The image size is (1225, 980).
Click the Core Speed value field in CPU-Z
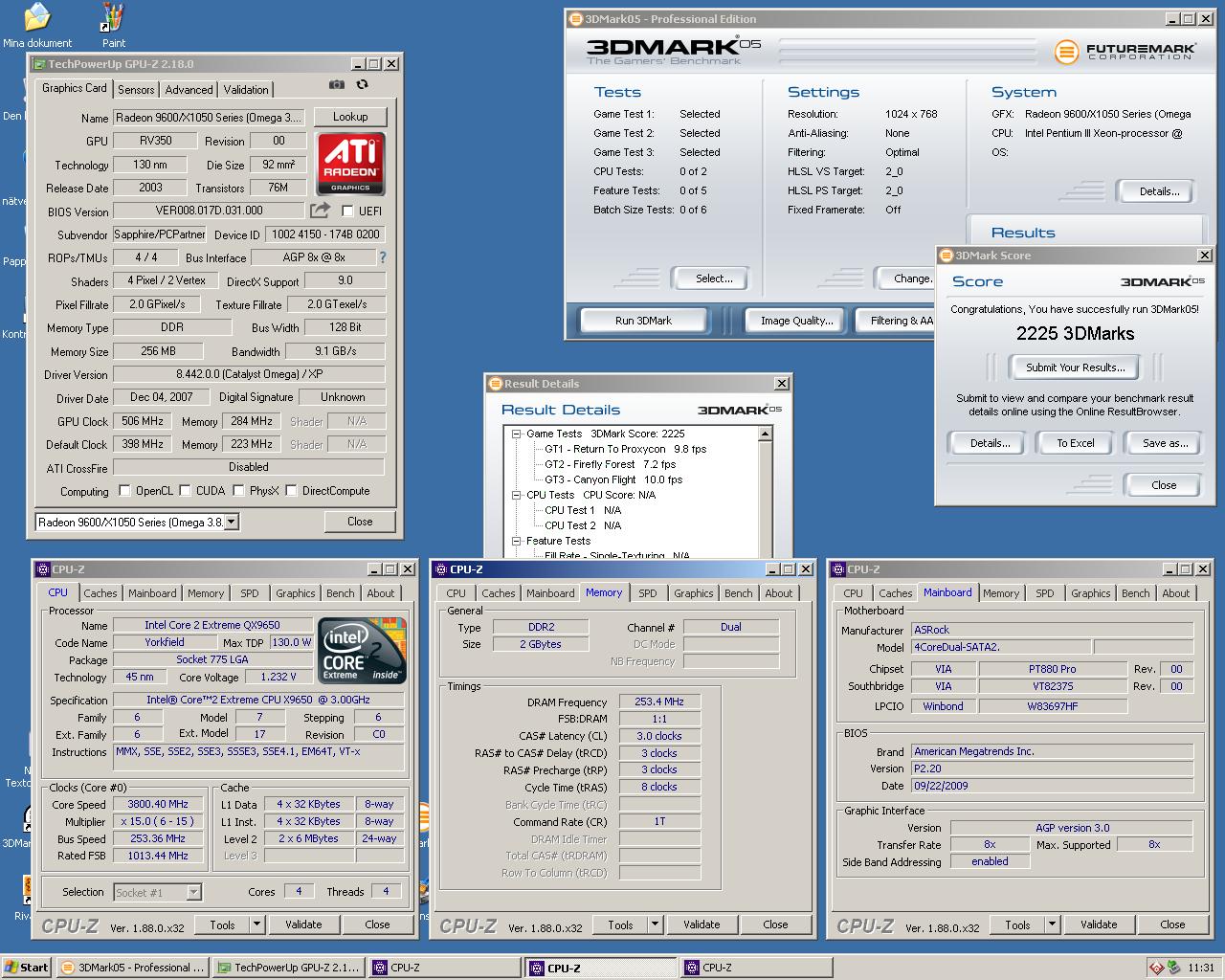[159, 805]
